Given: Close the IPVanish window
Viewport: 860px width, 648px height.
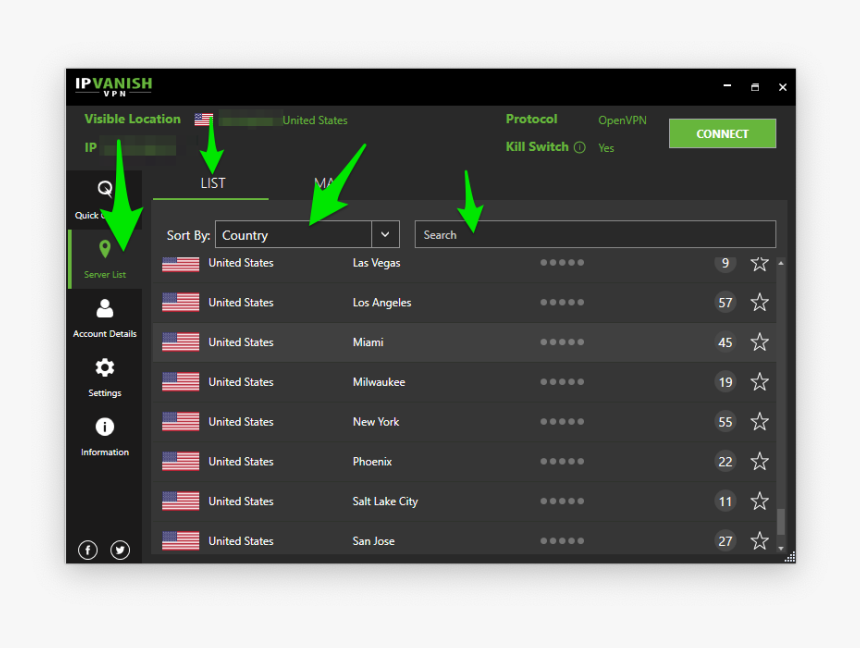Looking at the screenshot, I should (783, 87).
